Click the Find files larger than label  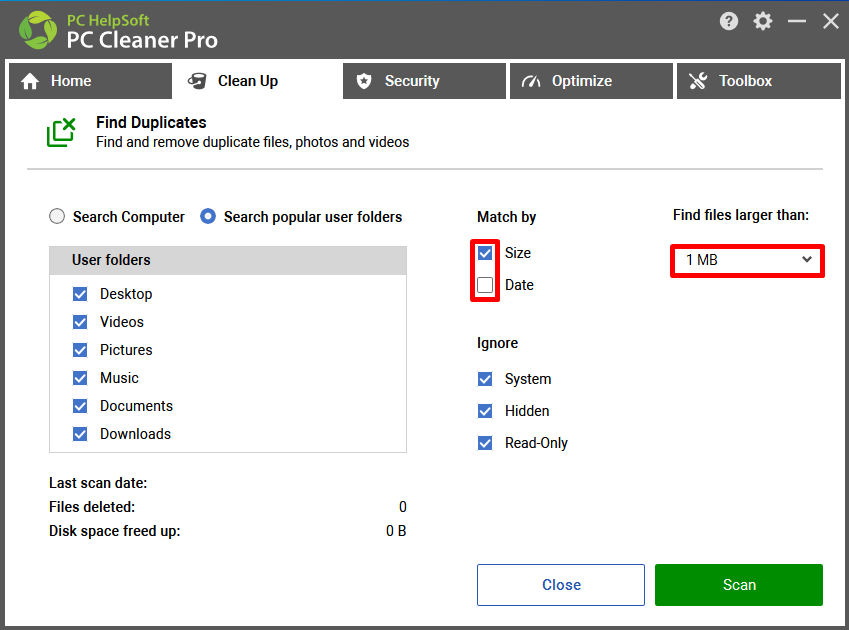741,215
